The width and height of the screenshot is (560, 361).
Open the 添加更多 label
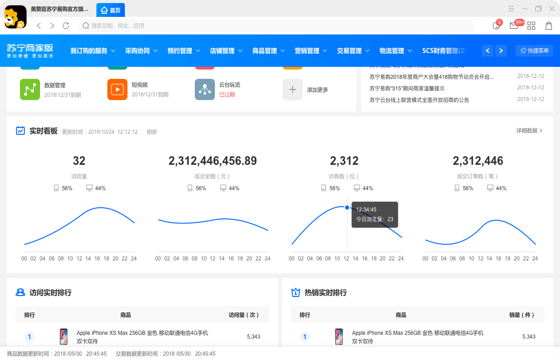pyautogui.click(x=317, y=90)
